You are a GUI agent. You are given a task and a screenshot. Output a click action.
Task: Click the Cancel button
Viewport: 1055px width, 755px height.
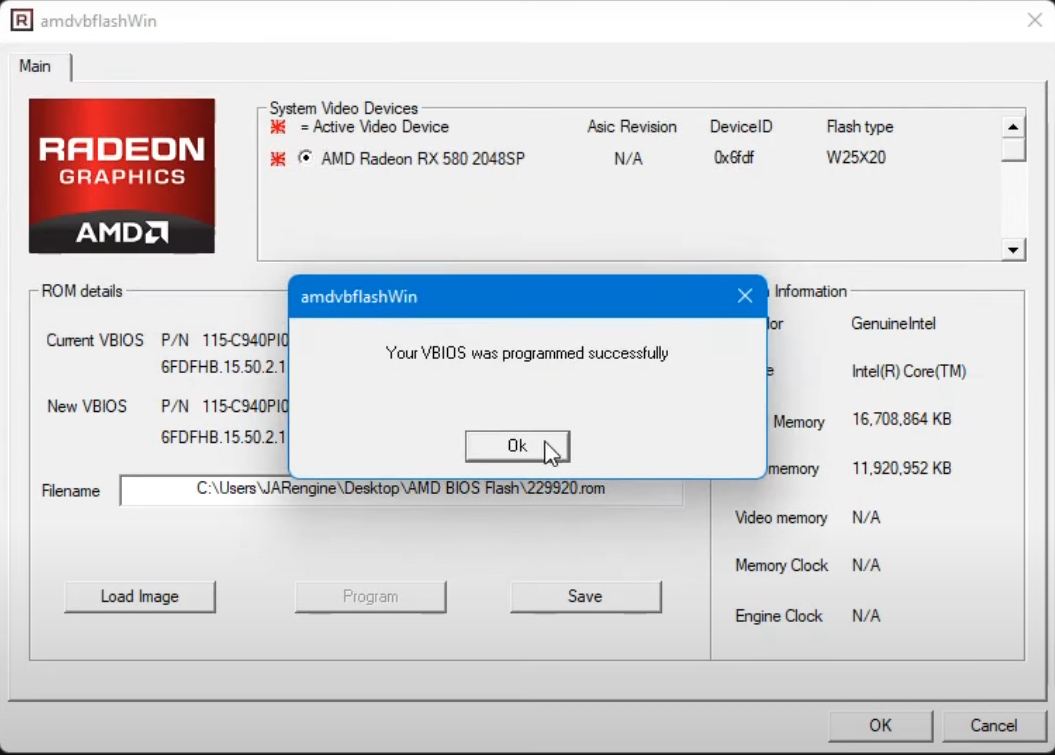[994, 725]
